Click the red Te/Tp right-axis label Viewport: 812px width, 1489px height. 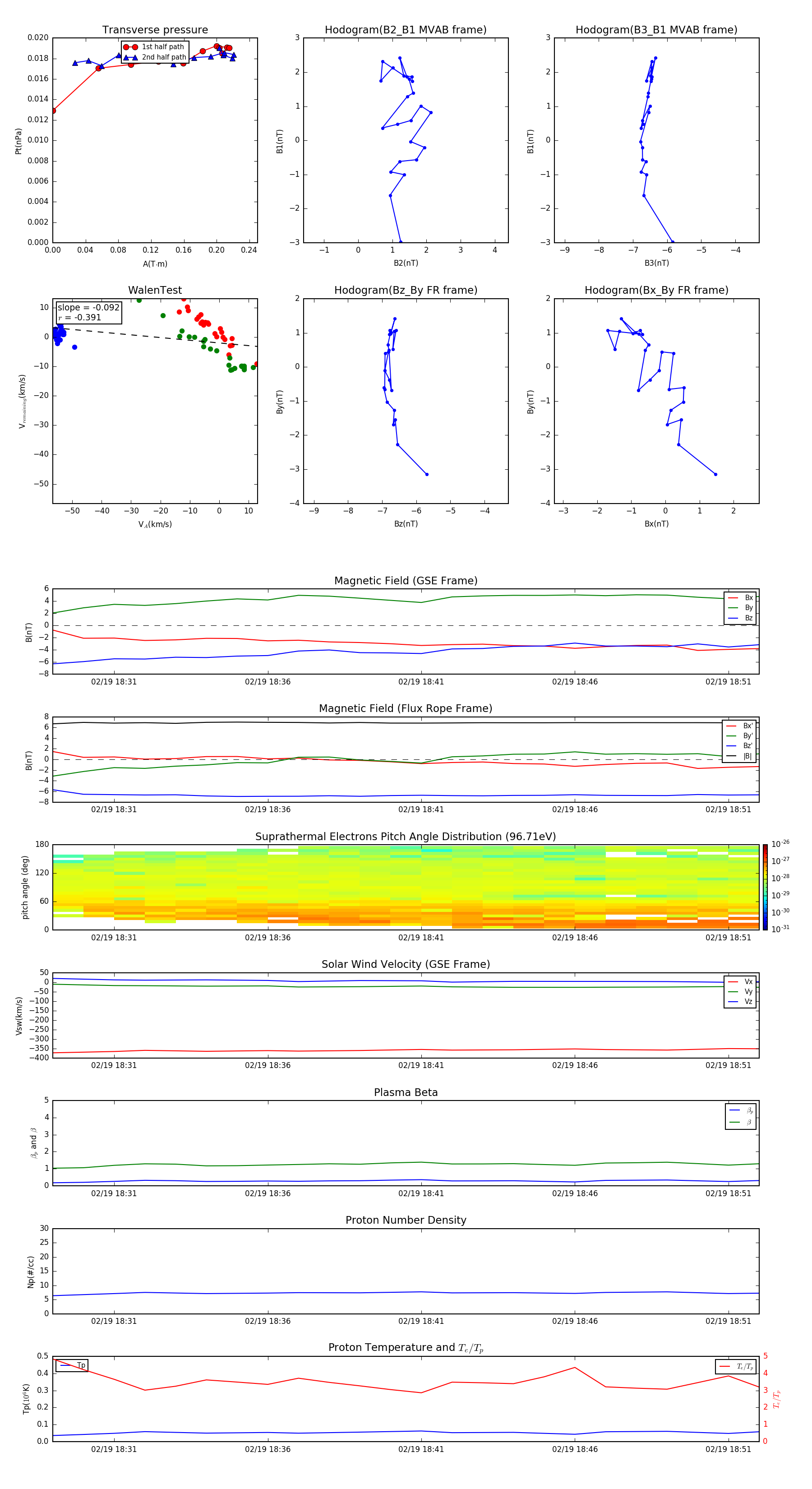click(x=777, y=1399)
